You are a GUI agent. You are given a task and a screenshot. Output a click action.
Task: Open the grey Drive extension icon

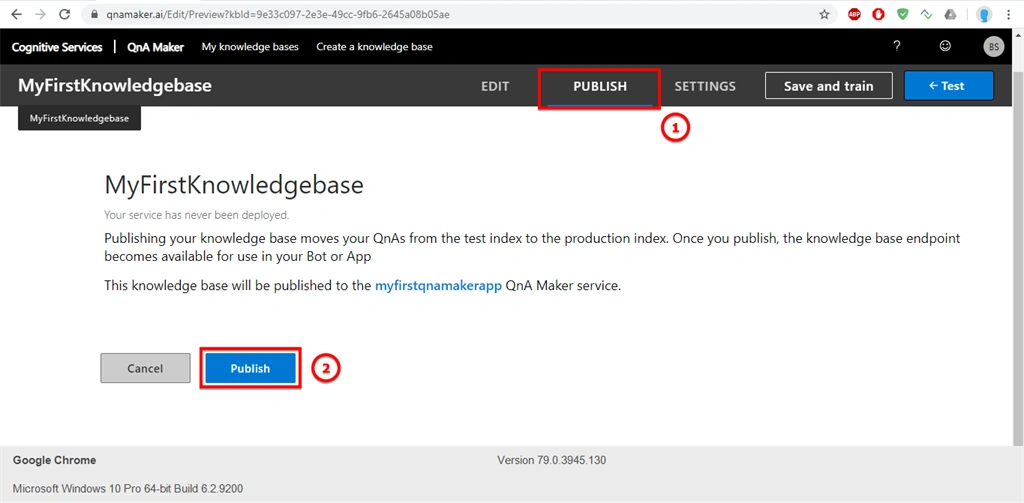pyautogui.click(x=950, y=14)
